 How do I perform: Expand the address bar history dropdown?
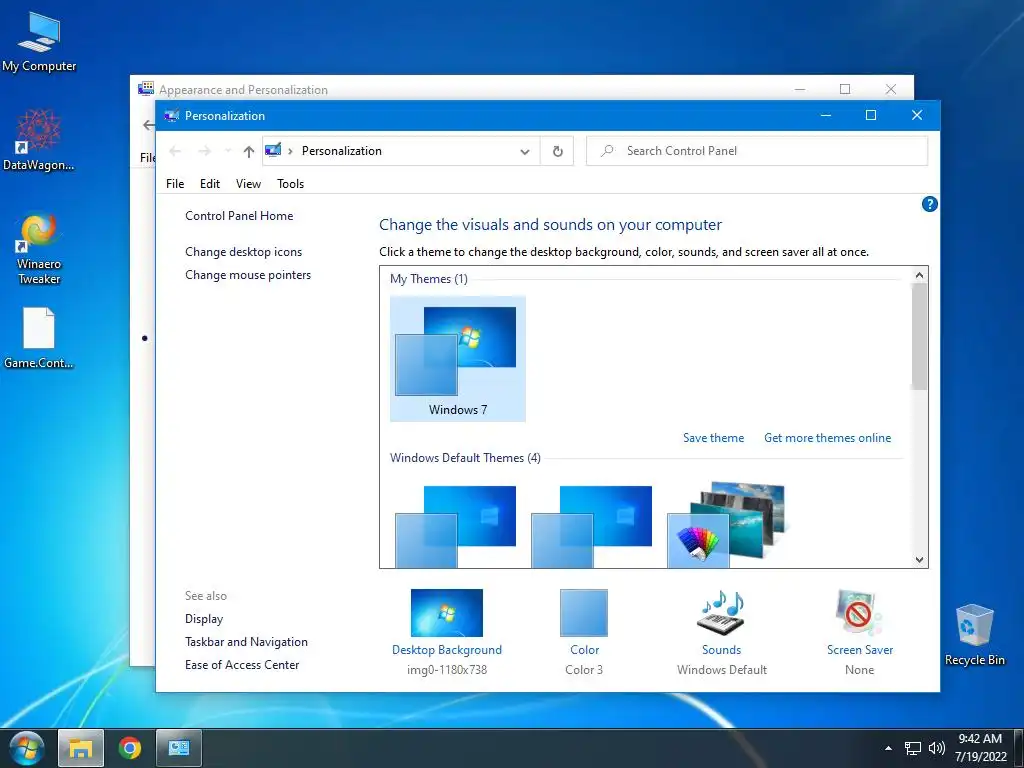(x=524, y=152)
